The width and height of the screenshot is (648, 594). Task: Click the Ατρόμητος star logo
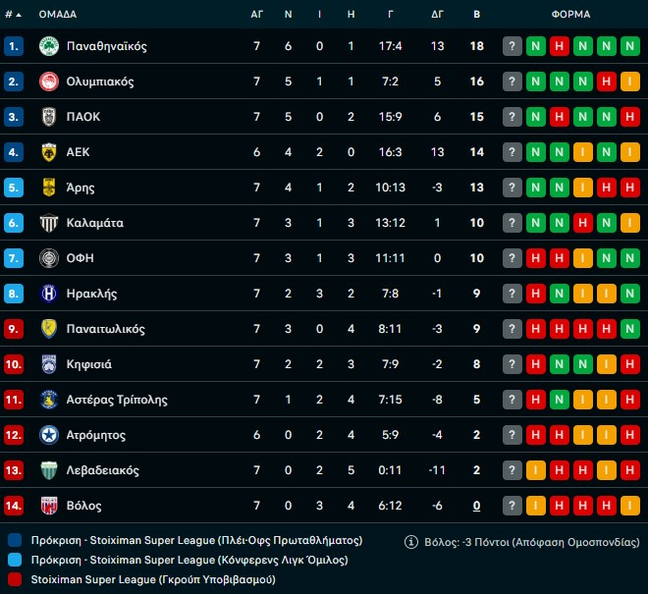click(x=49, y=435)
